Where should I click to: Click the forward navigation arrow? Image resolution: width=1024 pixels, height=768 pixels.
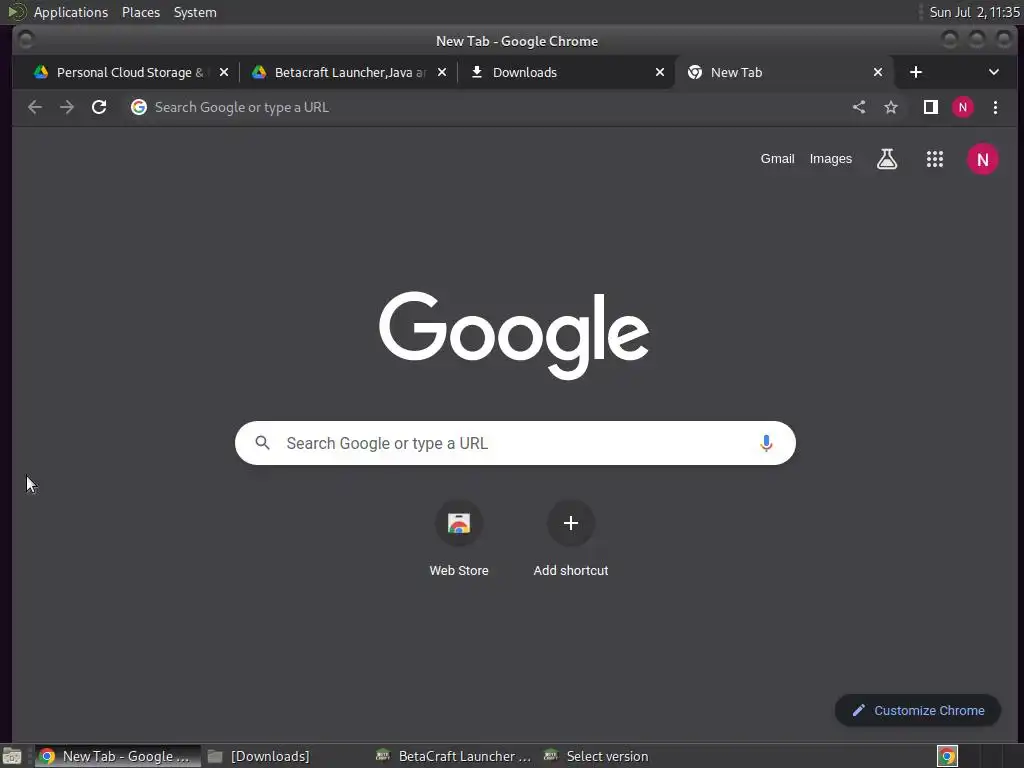pyautogui.click(x=67, y=107)
